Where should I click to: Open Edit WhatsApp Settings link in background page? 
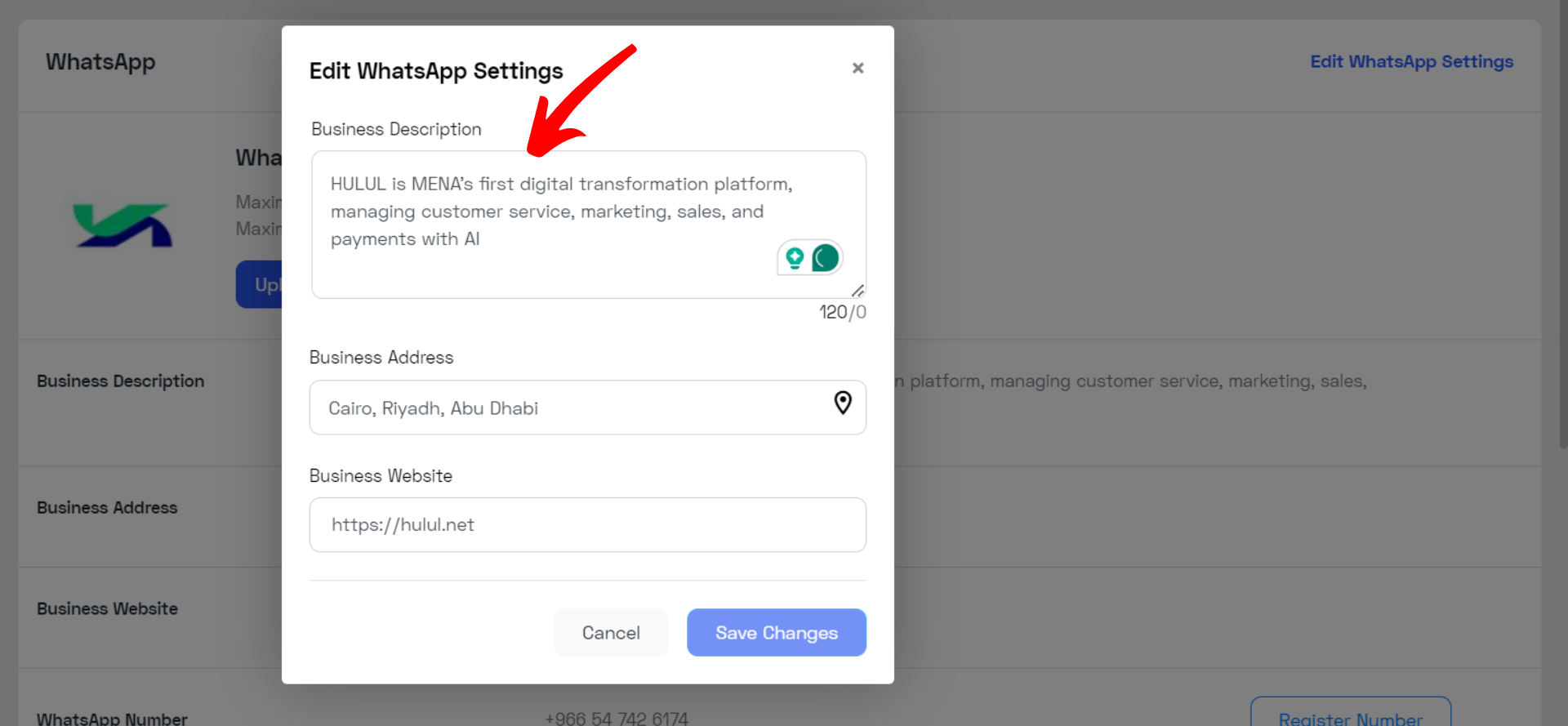tap(1412, 62)
